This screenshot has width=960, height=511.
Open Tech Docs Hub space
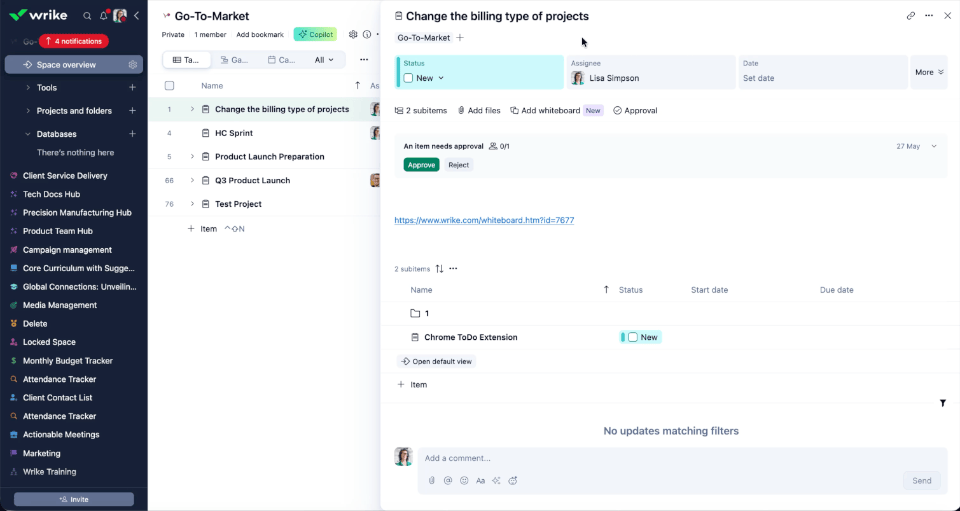(51, 194)
